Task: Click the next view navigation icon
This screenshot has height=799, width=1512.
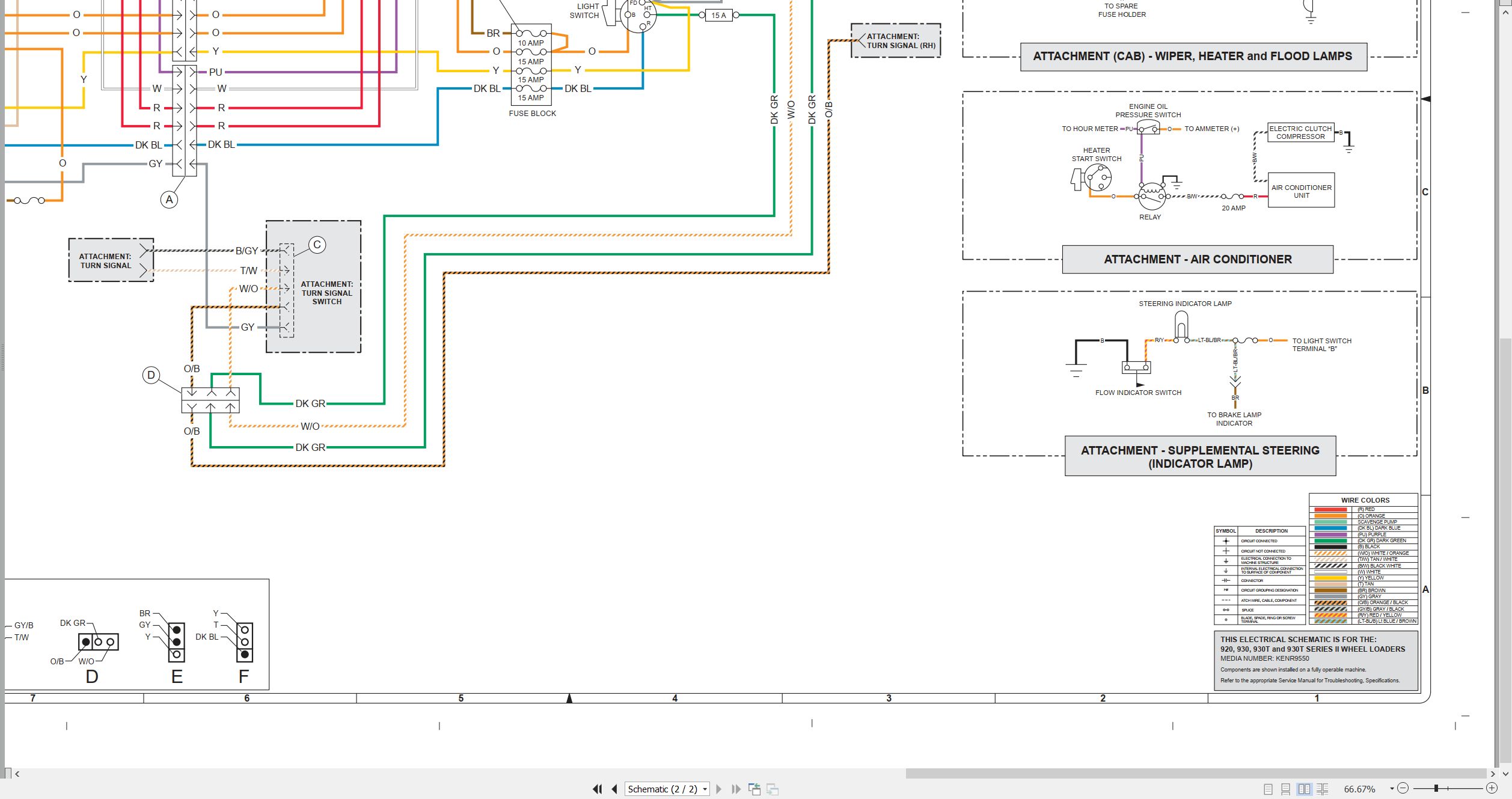Action: point(773,789)
